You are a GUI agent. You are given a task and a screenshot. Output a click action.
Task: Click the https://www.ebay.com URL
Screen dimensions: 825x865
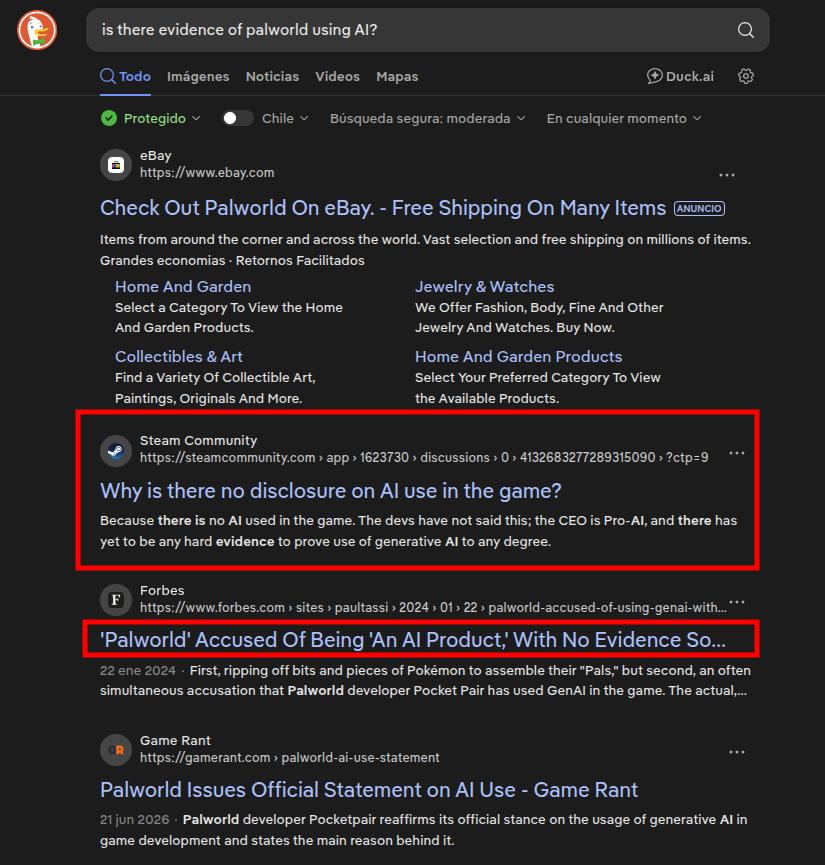207,173
